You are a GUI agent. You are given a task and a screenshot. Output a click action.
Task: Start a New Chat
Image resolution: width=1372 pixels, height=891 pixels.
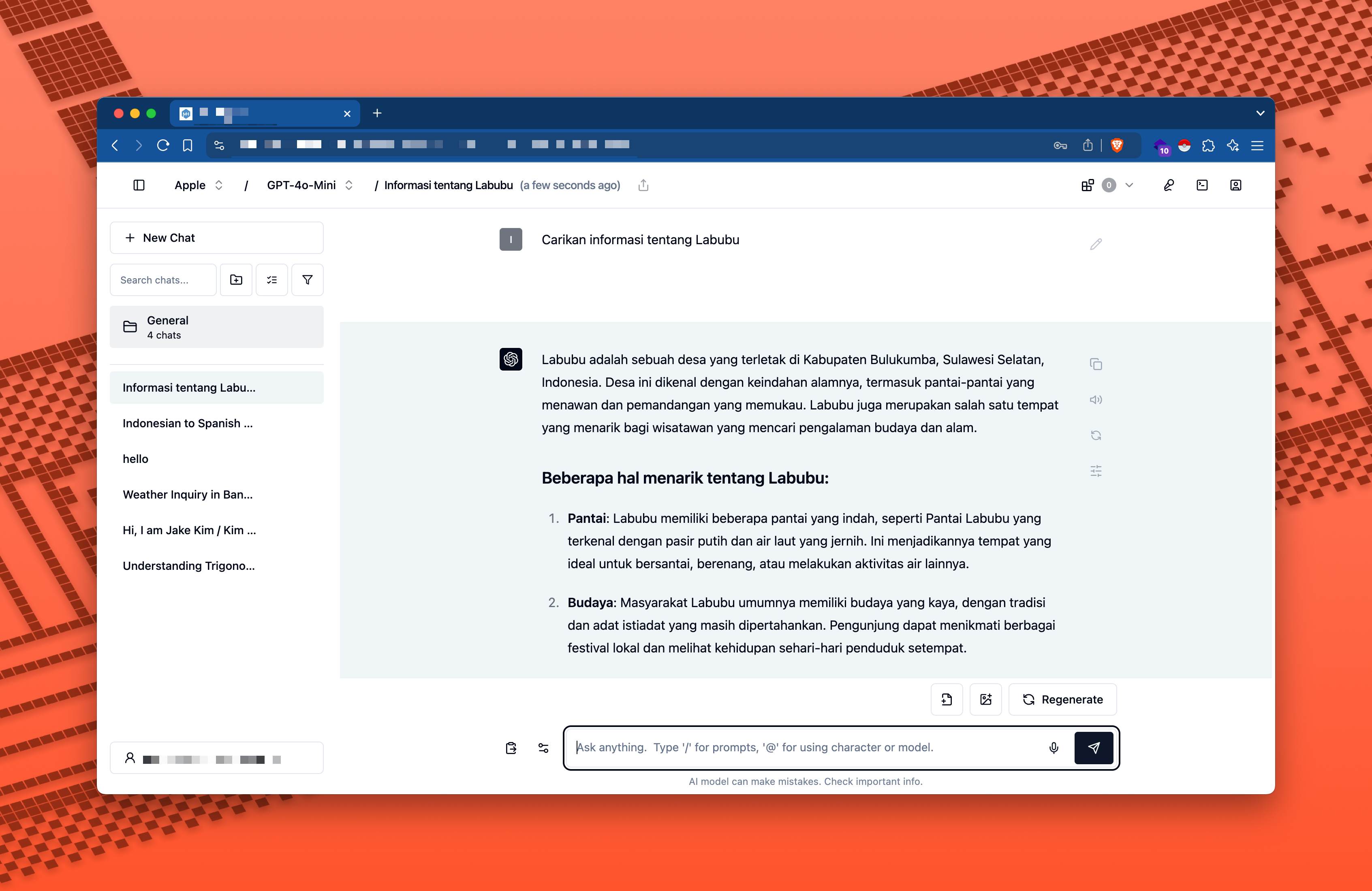point(217,237)
